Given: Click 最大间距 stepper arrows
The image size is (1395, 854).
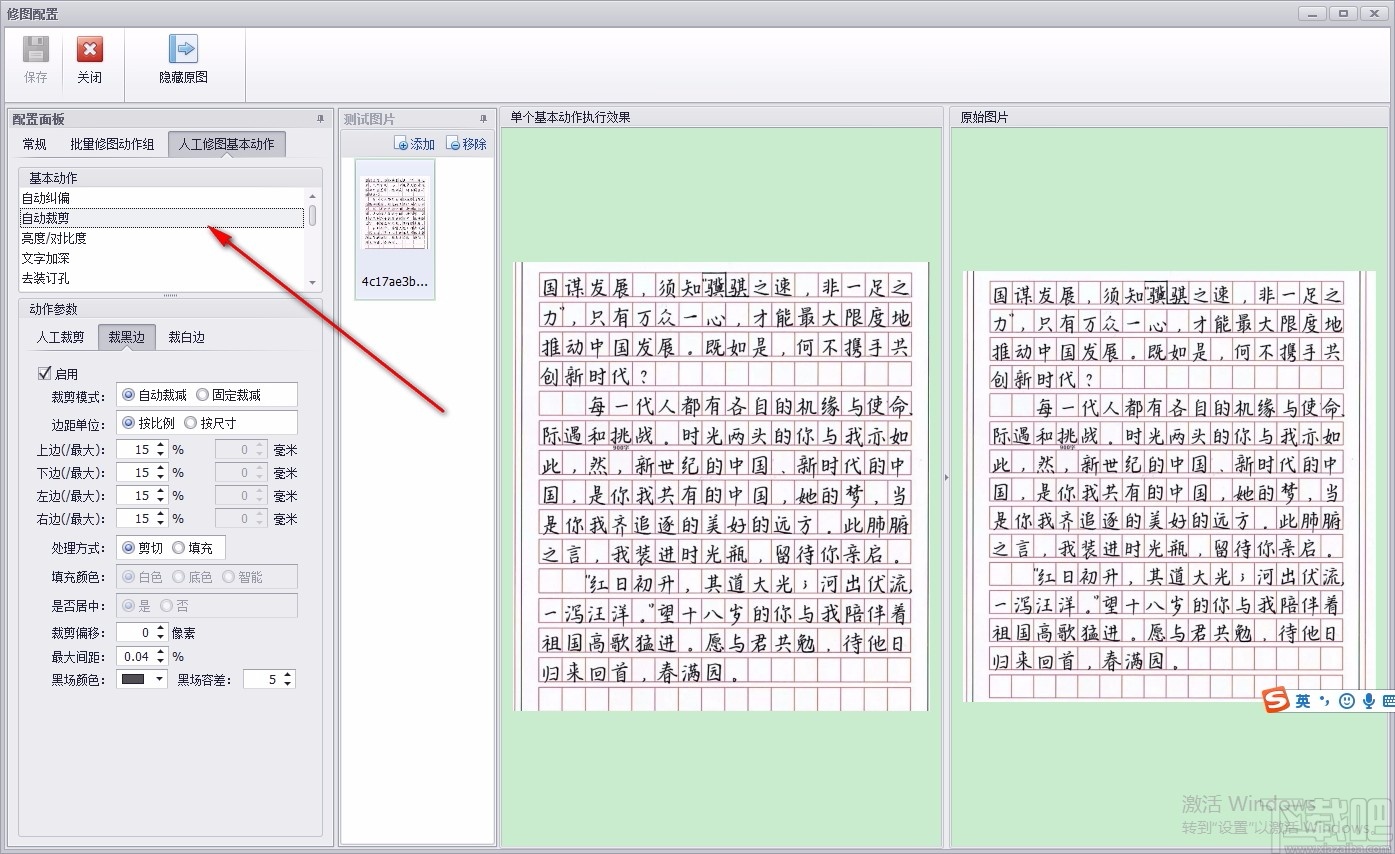Looking at the screenshot, I should (161, 657).
